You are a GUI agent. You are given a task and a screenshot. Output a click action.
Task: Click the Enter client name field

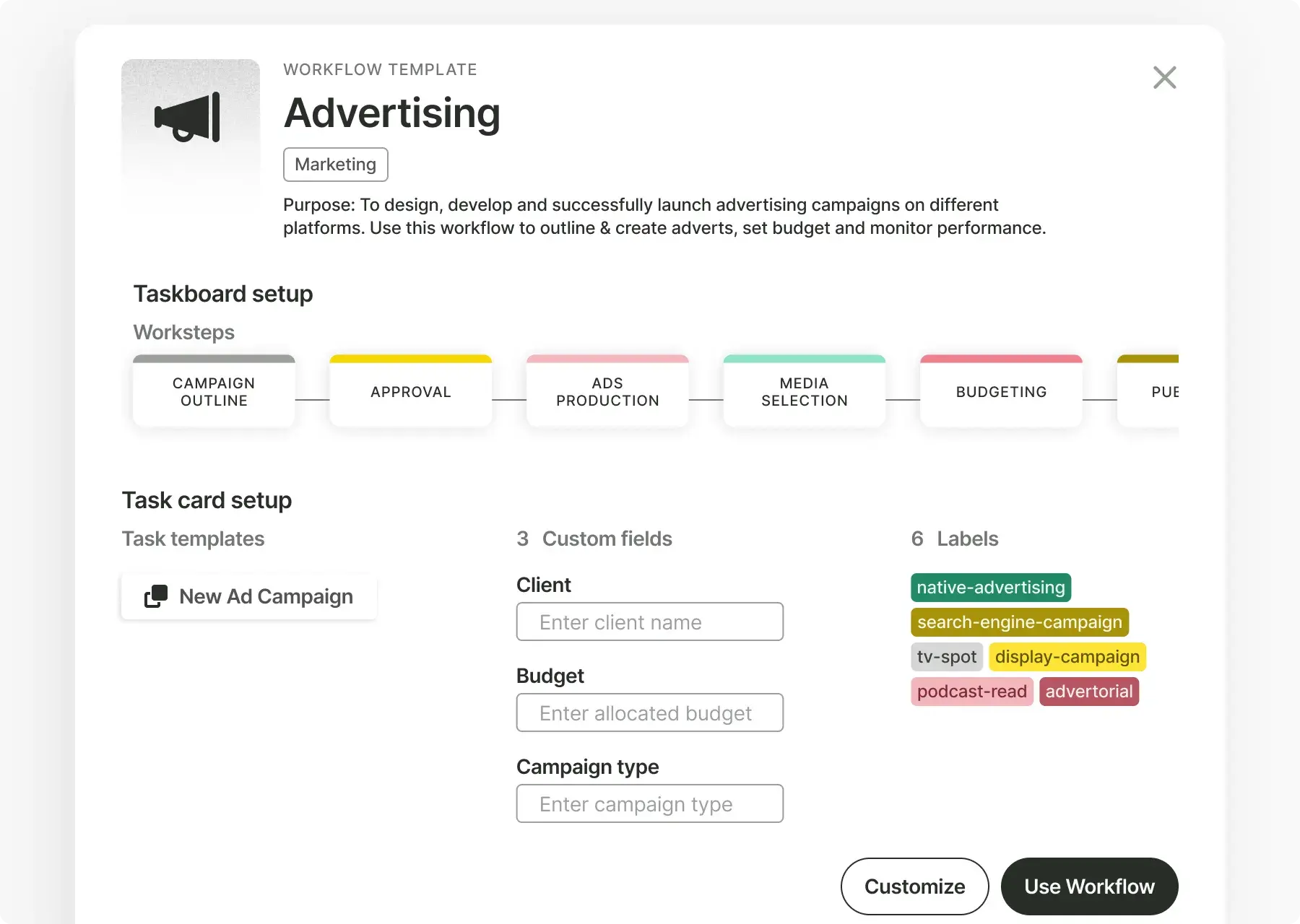tap(649, 622)
